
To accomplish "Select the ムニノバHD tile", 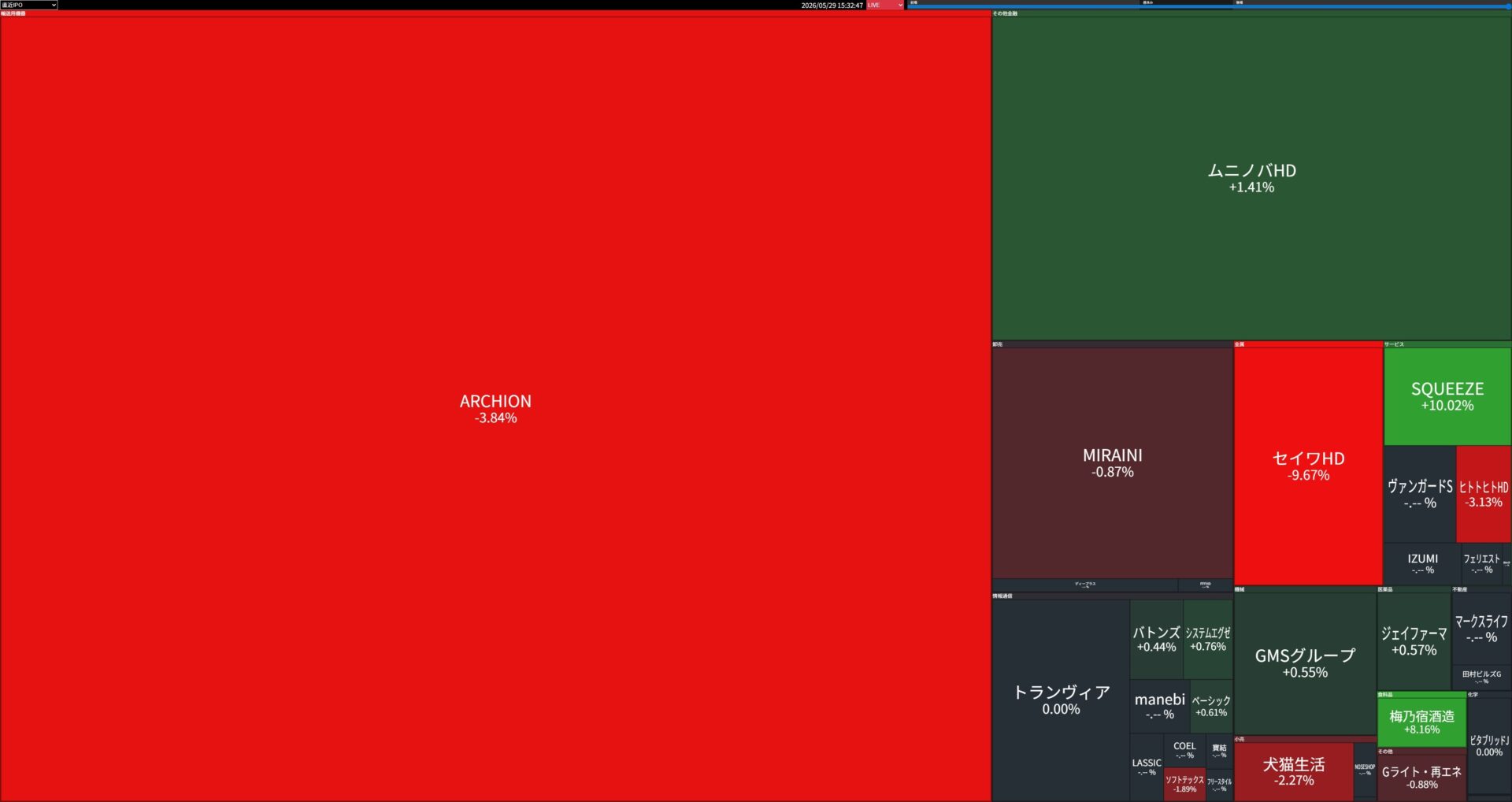I will point(1251,178).
